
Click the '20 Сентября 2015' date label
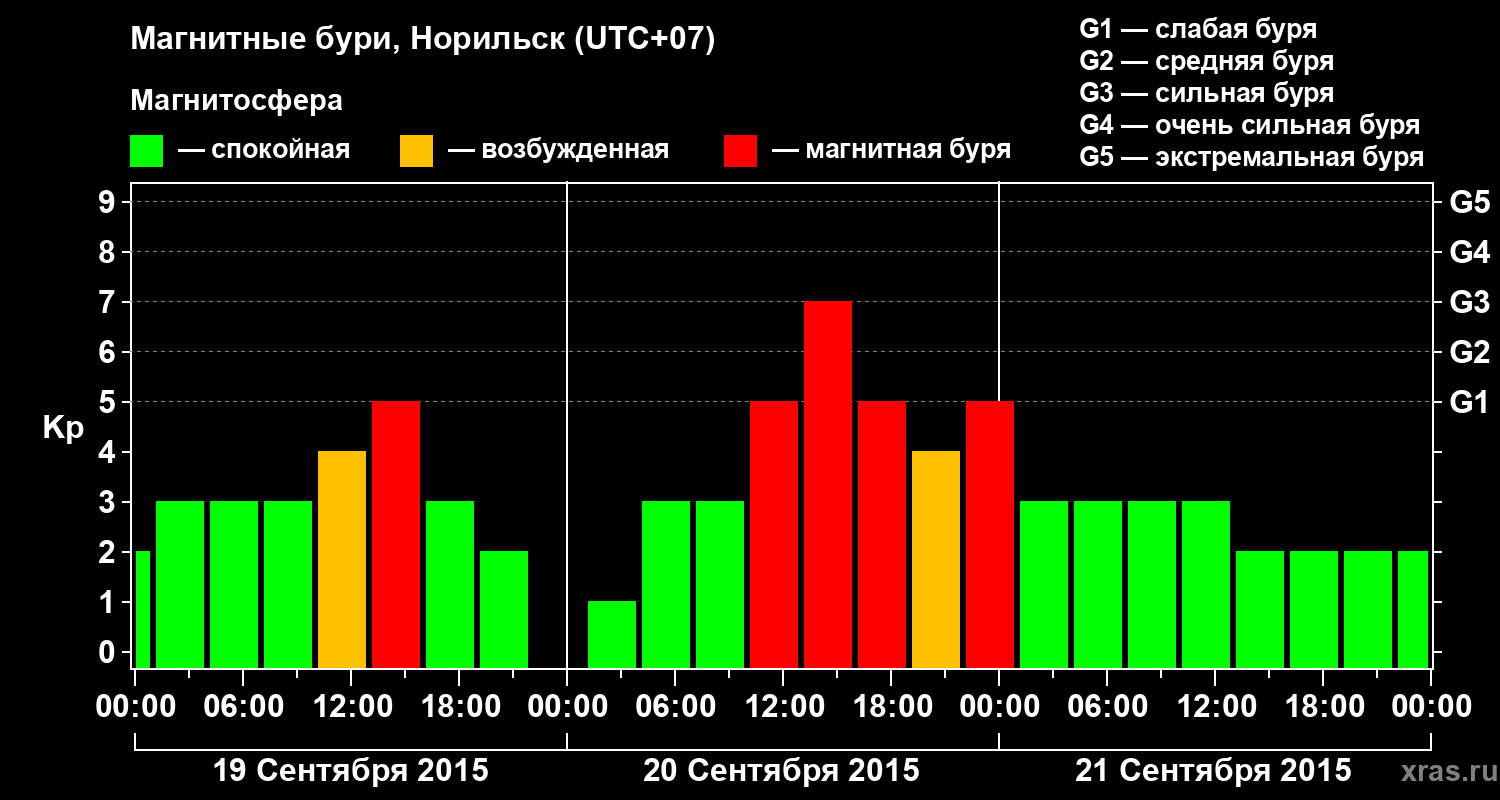point(781,771)
